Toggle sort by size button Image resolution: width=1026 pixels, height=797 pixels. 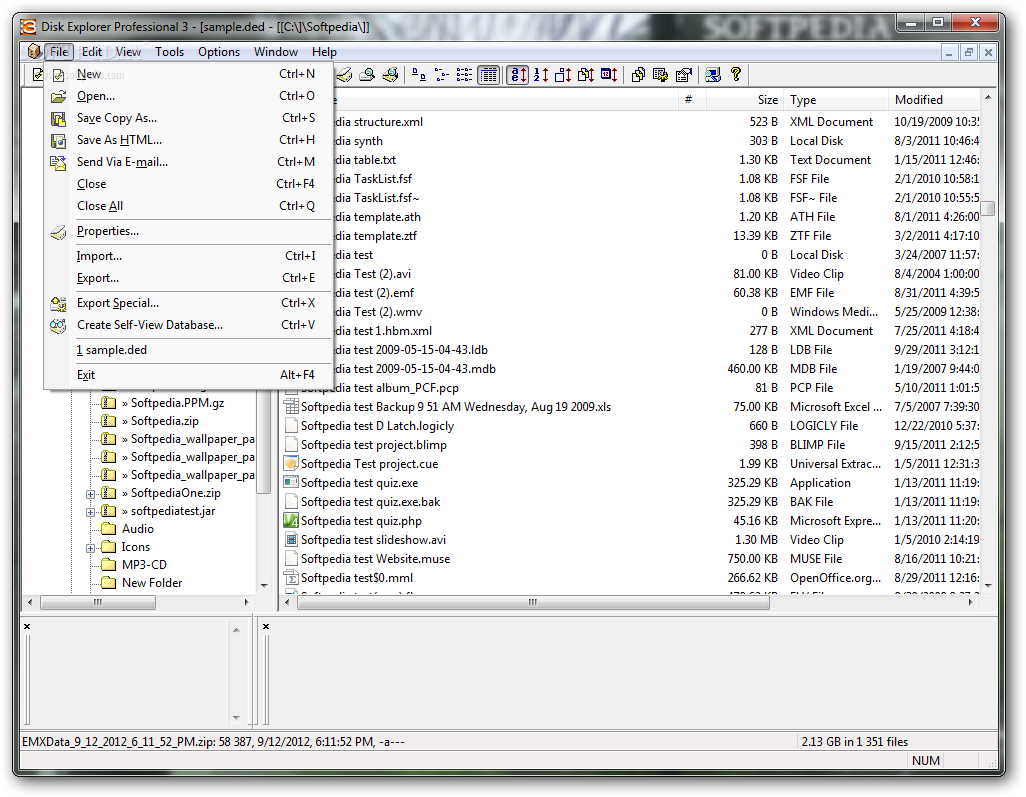pos(563,75)
